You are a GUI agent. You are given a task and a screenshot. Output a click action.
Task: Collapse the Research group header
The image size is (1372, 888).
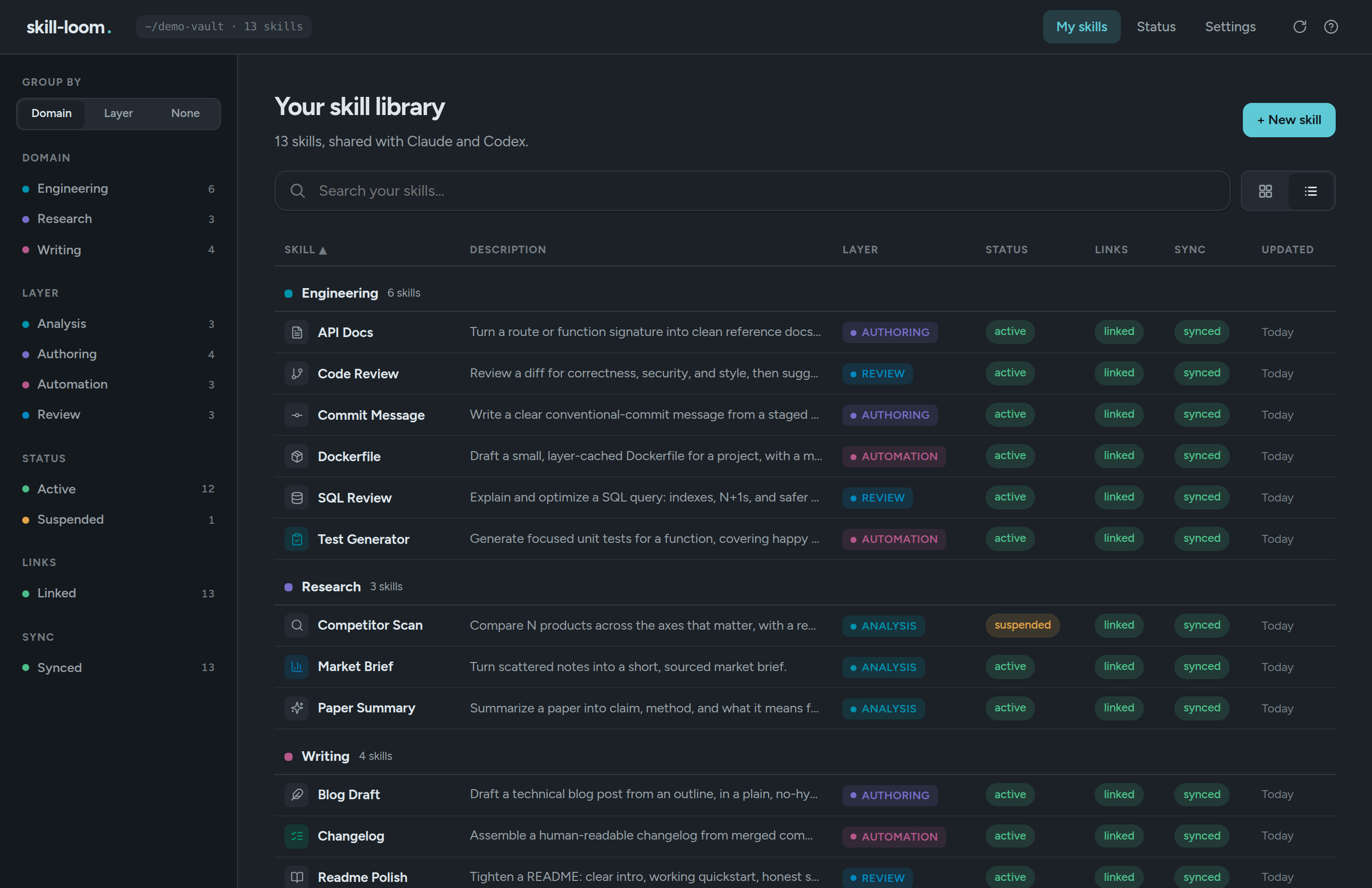(x=805, y=586)
